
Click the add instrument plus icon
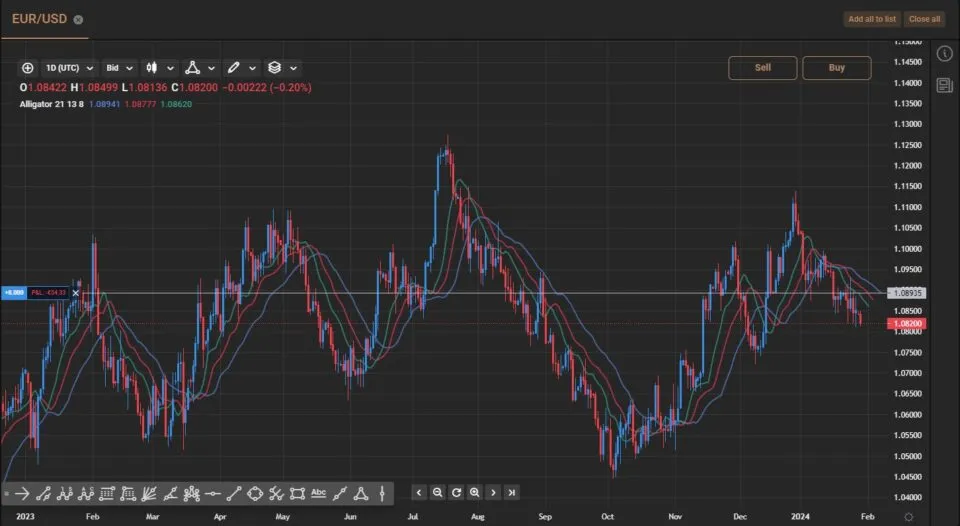click(x=27, y=68)
